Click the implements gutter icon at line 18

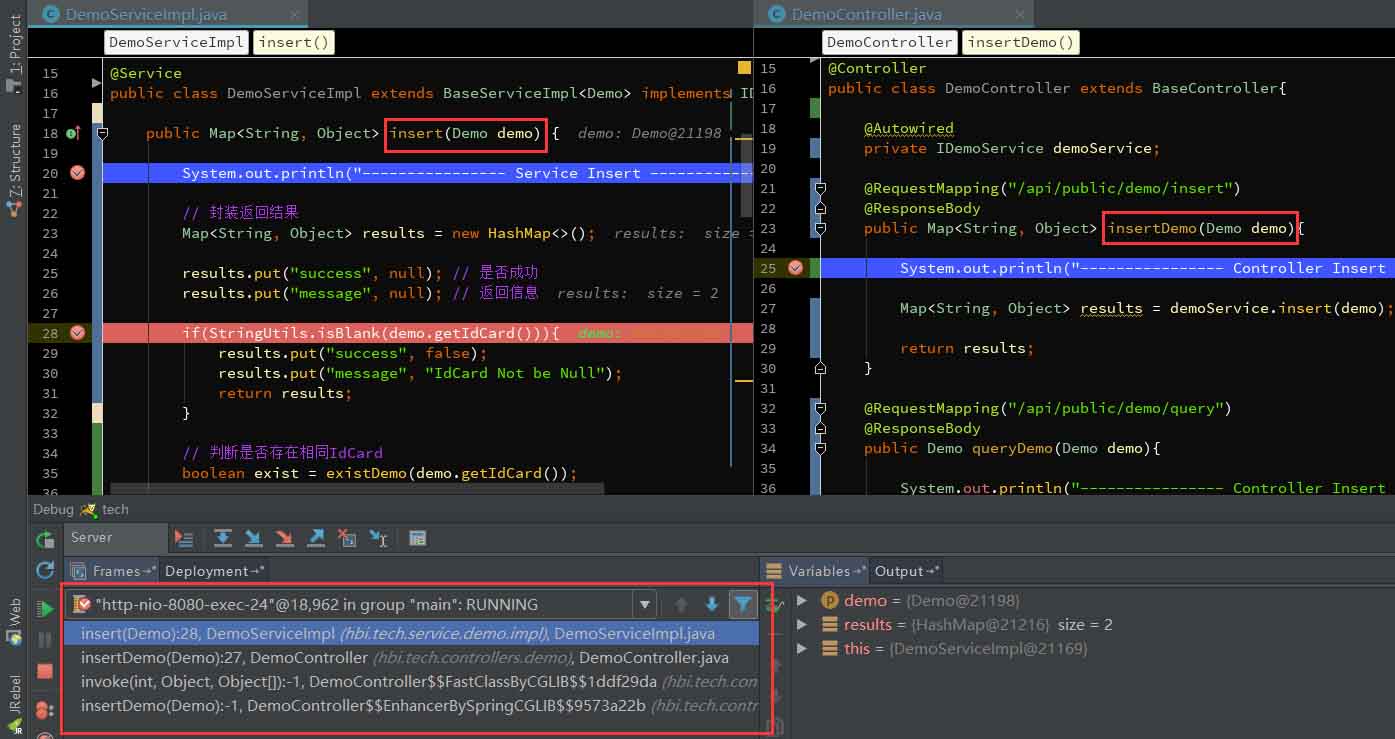[x=73, y=133]
